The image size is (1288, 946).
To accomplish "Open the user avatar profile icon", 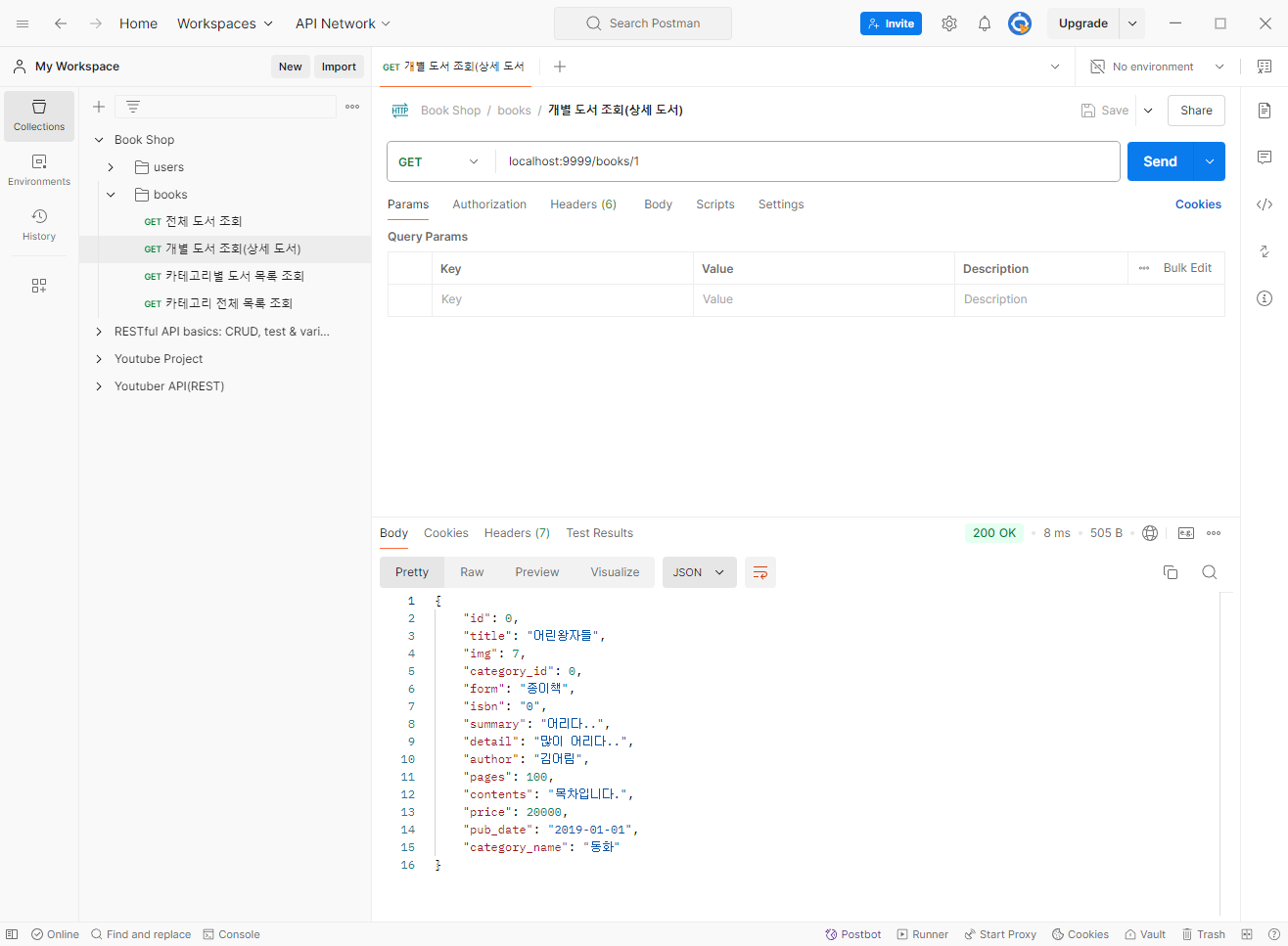I will [1020, 23].
